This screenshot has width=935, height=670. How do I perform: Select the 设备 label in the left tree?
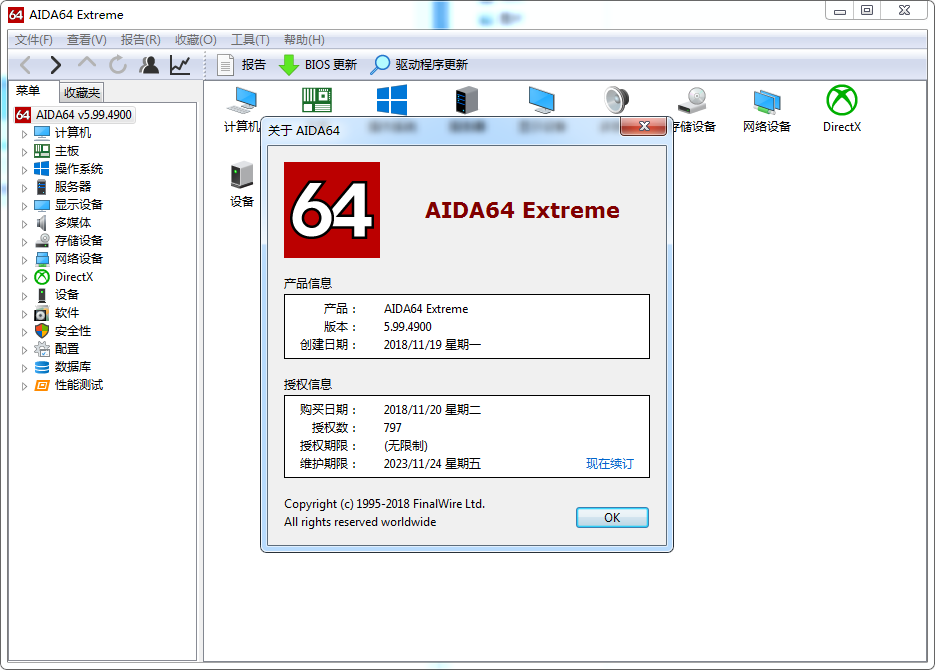[67, 295]
